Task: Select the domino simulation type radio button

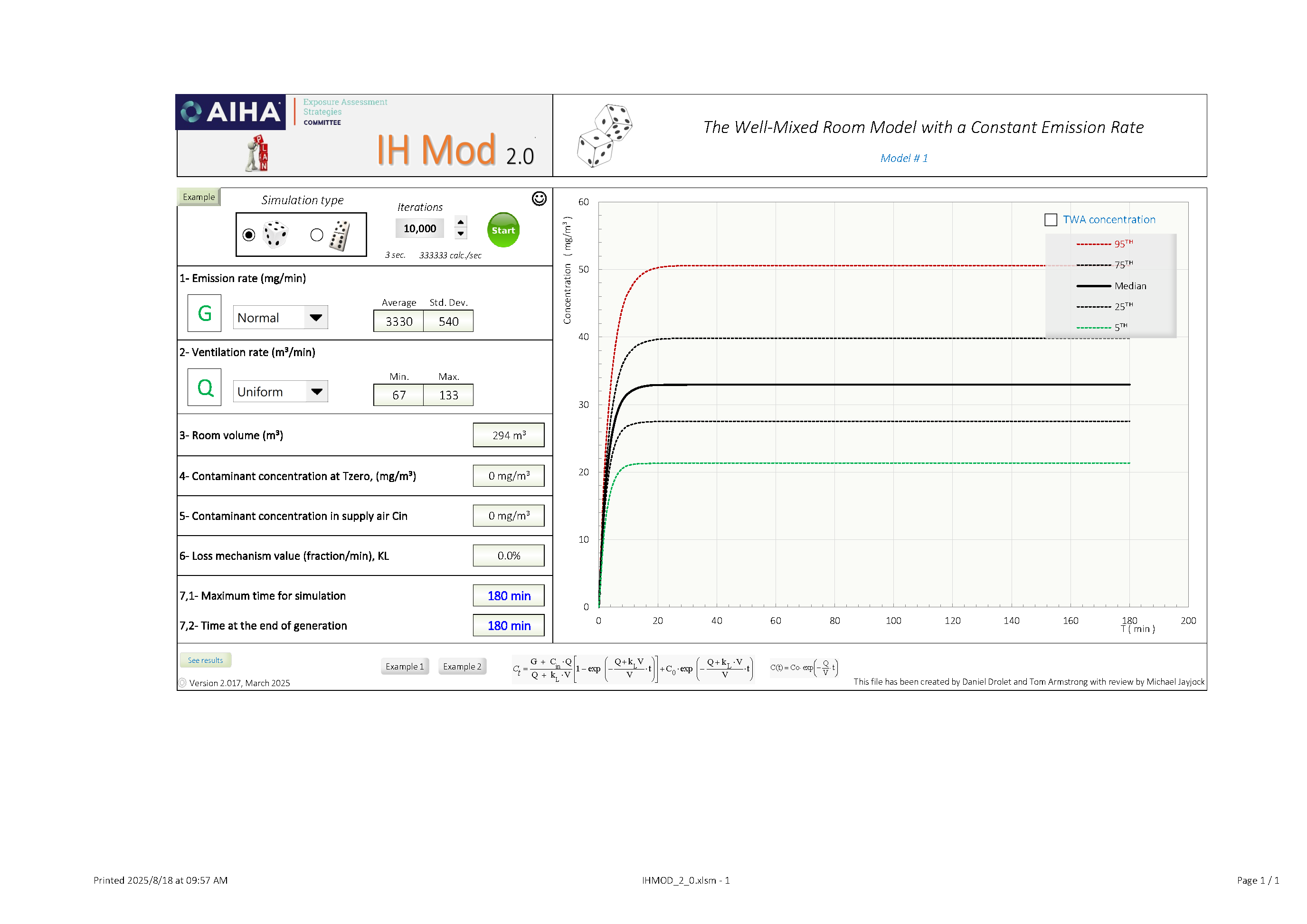Action: (x=316, y=235)
